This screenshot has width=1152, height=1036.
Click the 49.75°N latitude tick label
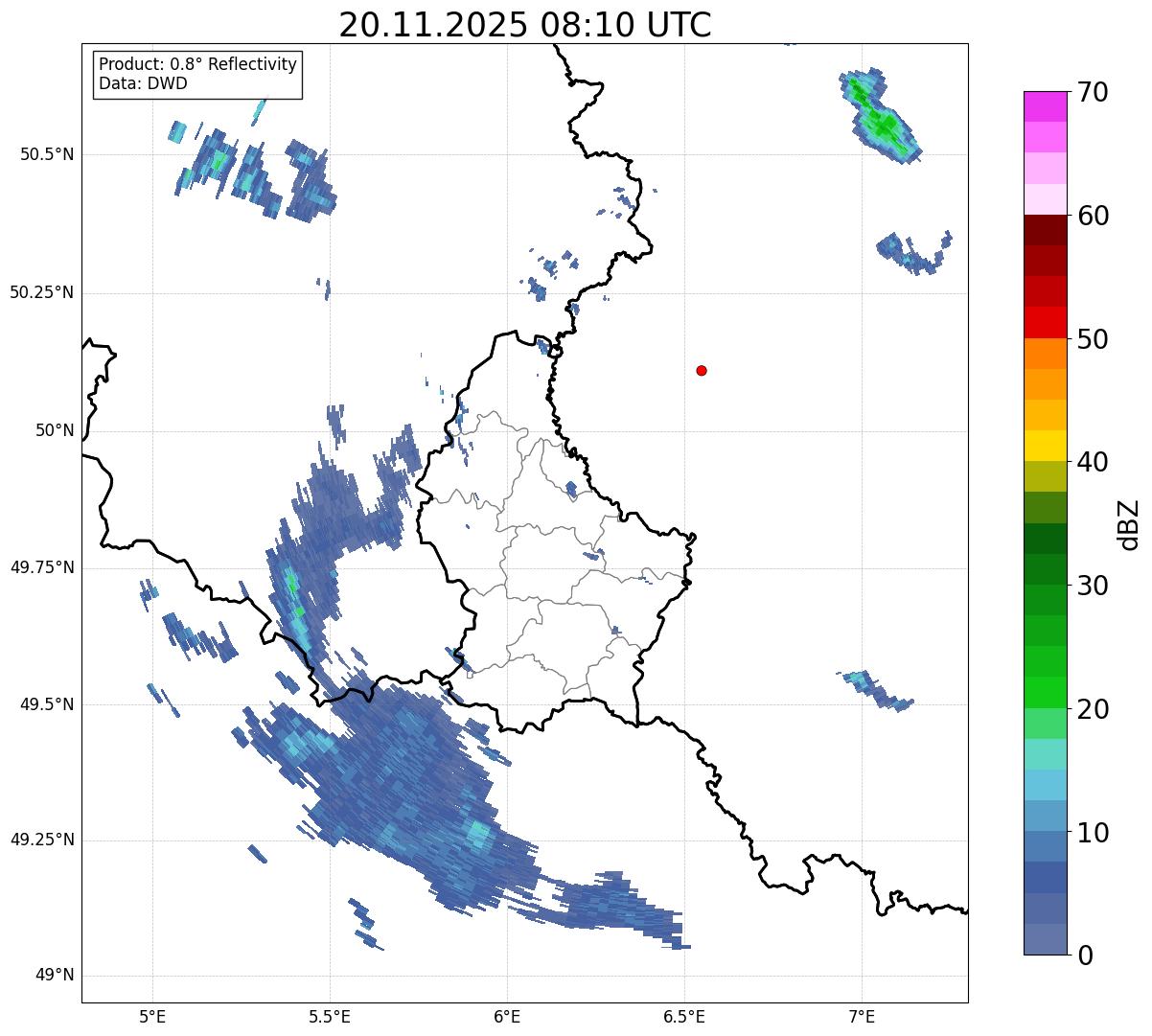42,567
